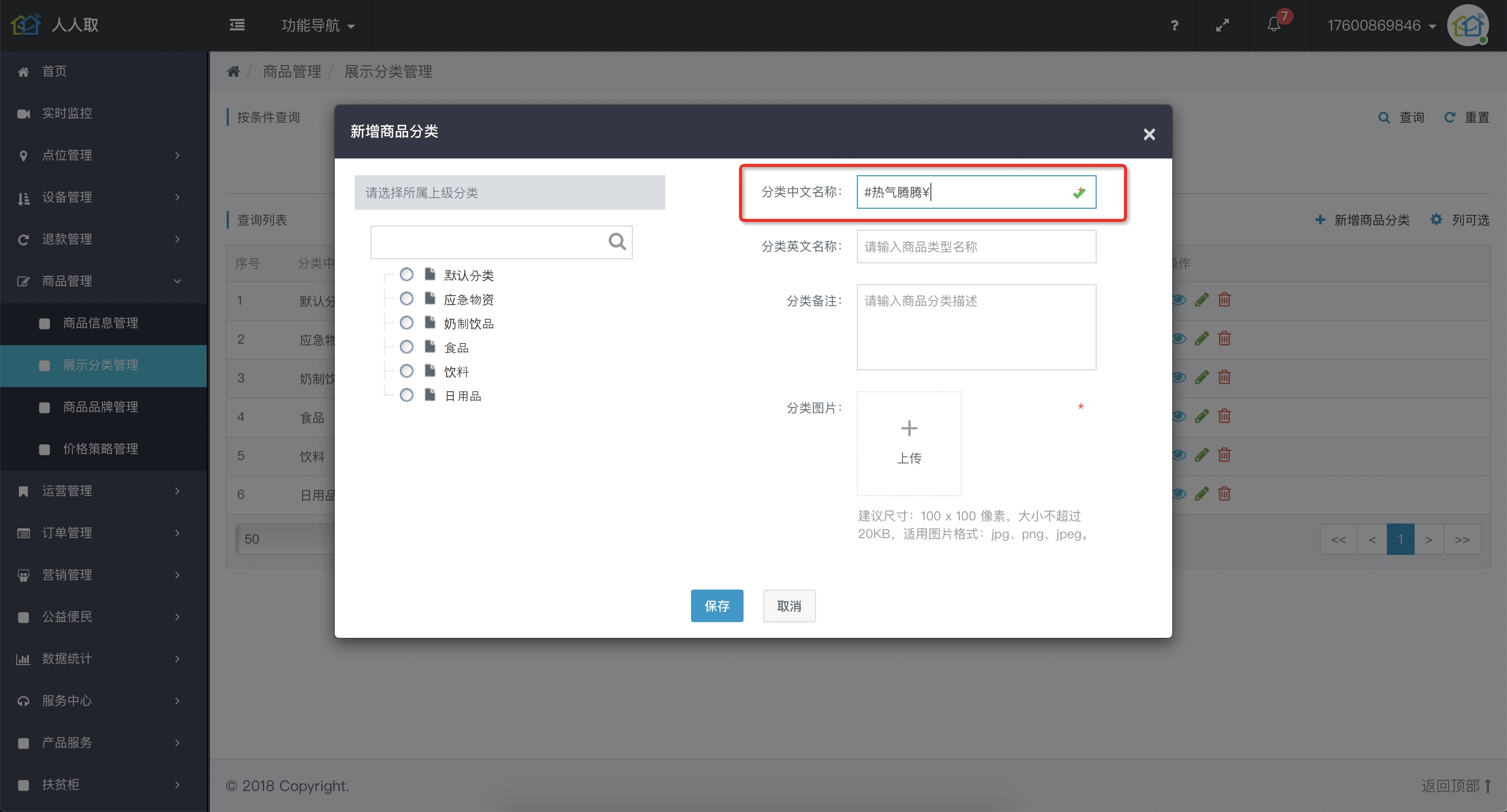Select the 奶制饮品 radio button

point(407,323)
